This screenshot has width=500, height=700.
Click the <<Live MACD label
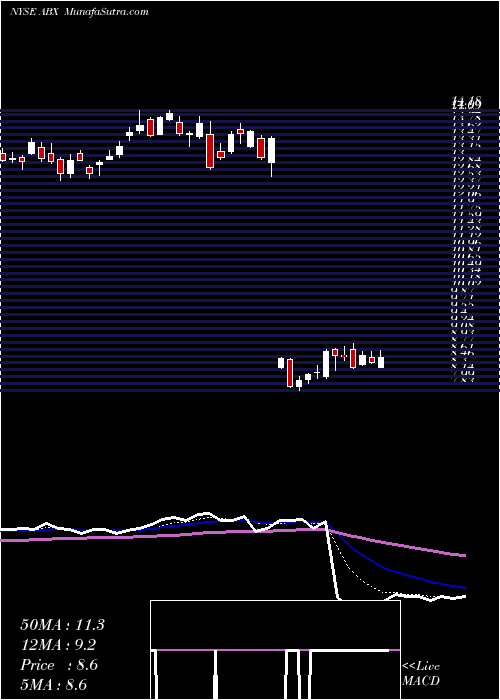[x=421, y=674]
